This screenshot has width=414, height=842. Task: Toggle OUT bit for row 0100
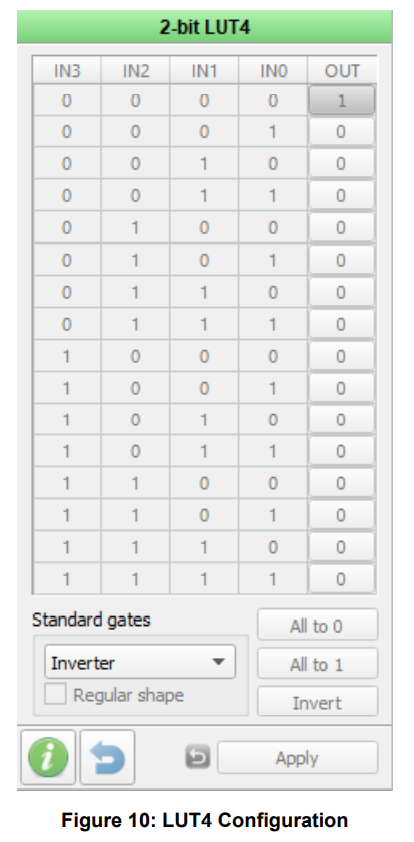pyautogui.click(x=342, y=228)
